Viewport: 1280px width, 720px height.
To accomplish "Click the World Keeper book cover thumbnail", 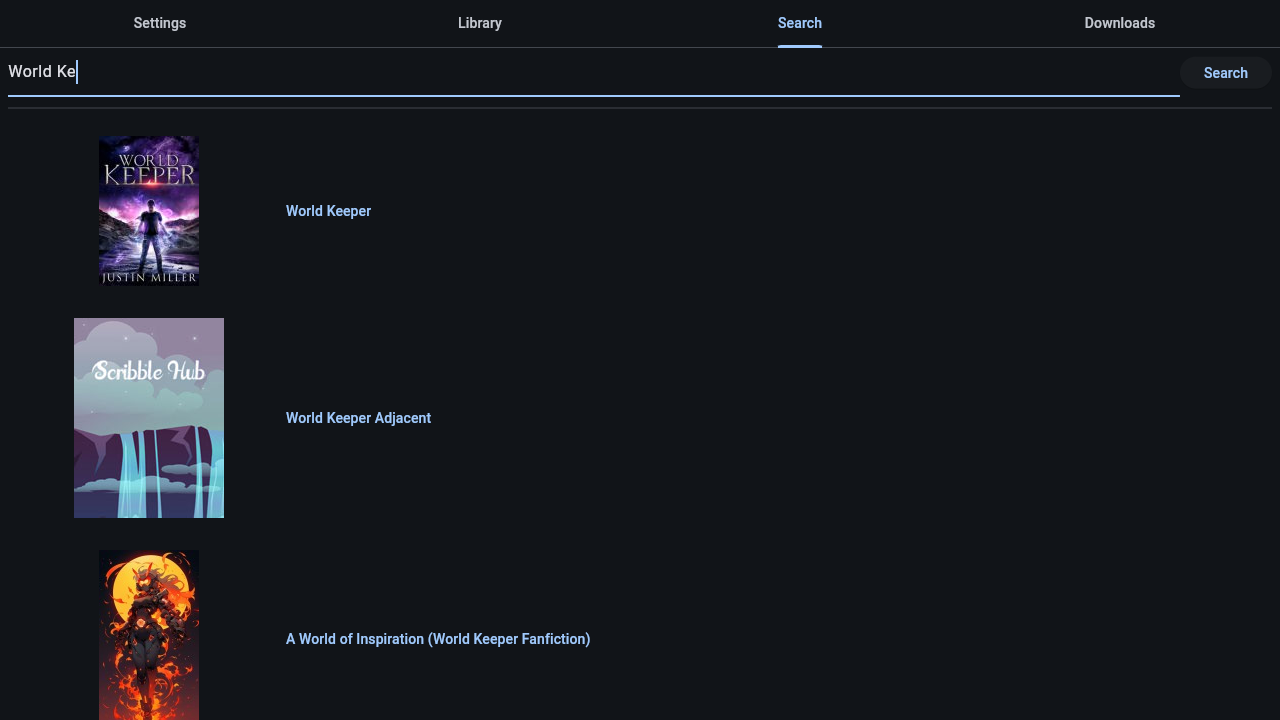I will (x=149, y=211).
